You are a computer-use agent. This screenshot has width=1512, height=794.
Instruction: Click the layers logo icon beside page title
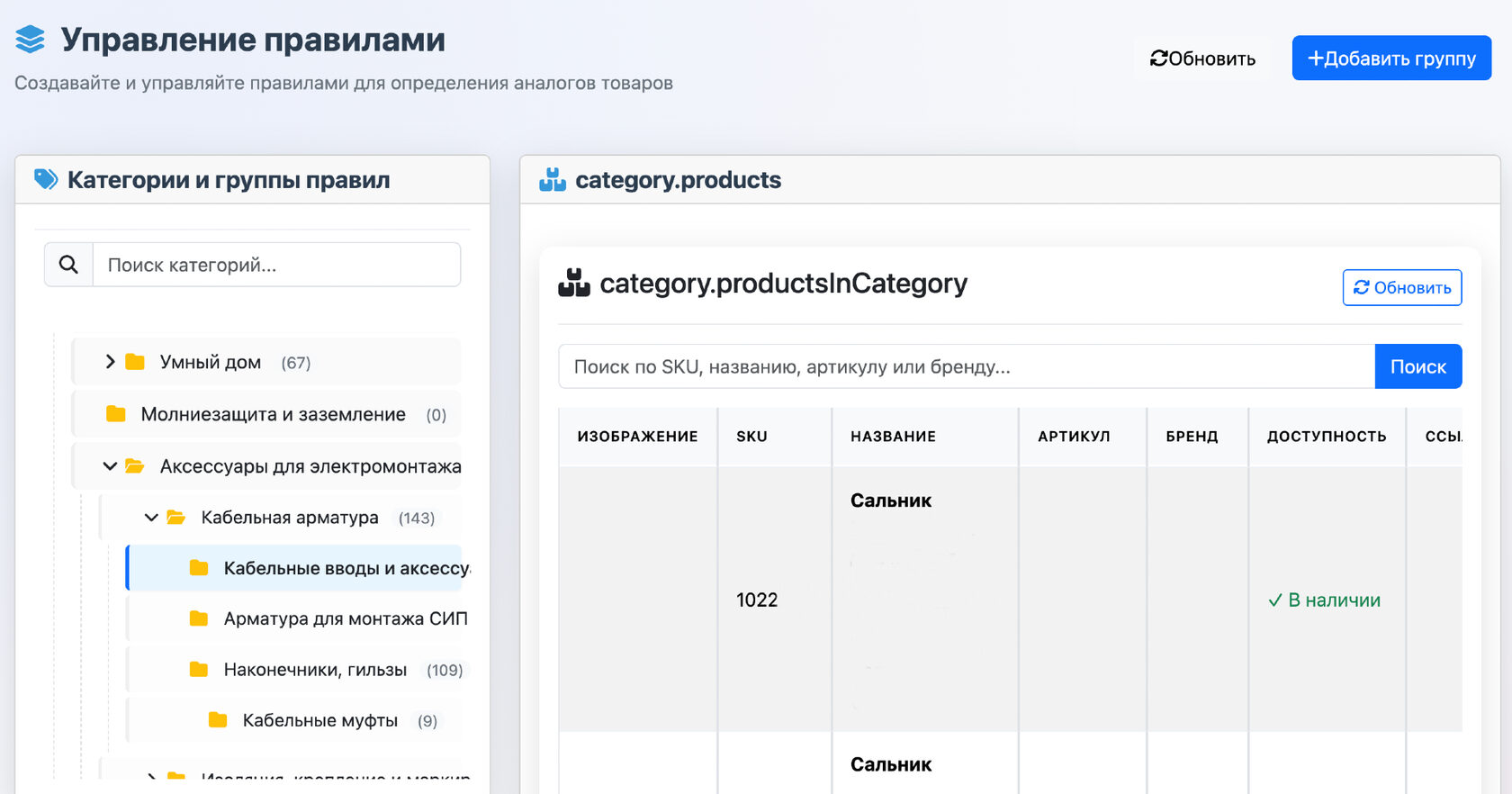[30, 40]
